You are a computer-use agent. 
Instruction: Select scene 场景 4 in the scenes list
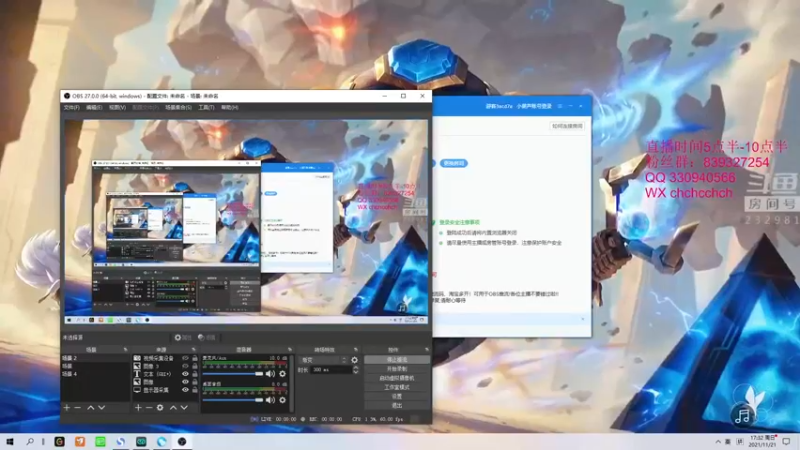pyautogui.click(x=95, y=374)
